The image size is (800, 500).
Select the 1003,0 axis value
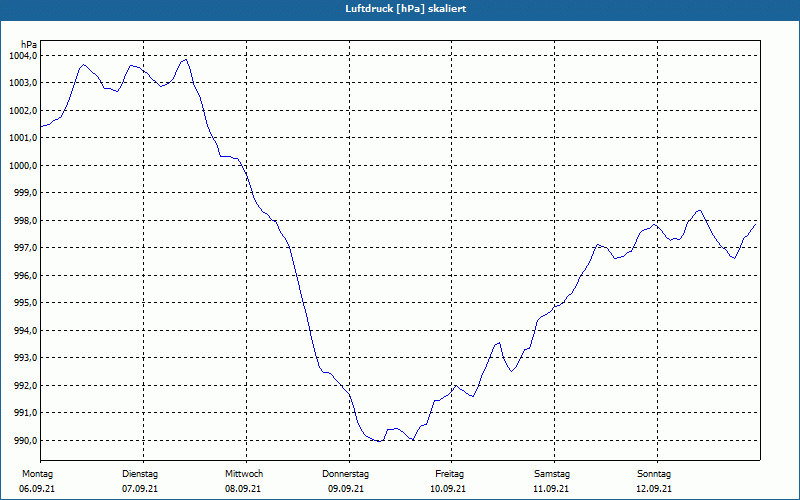click(23, 83)
